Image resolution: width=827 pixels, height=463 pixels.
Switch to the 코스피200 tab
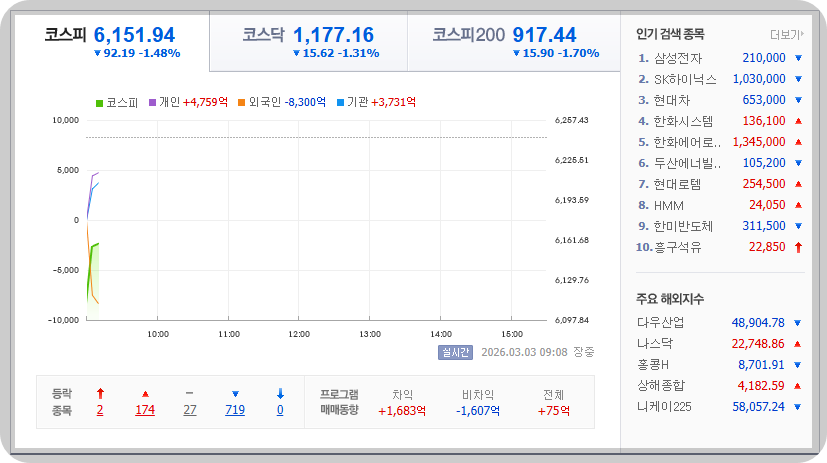514,43
